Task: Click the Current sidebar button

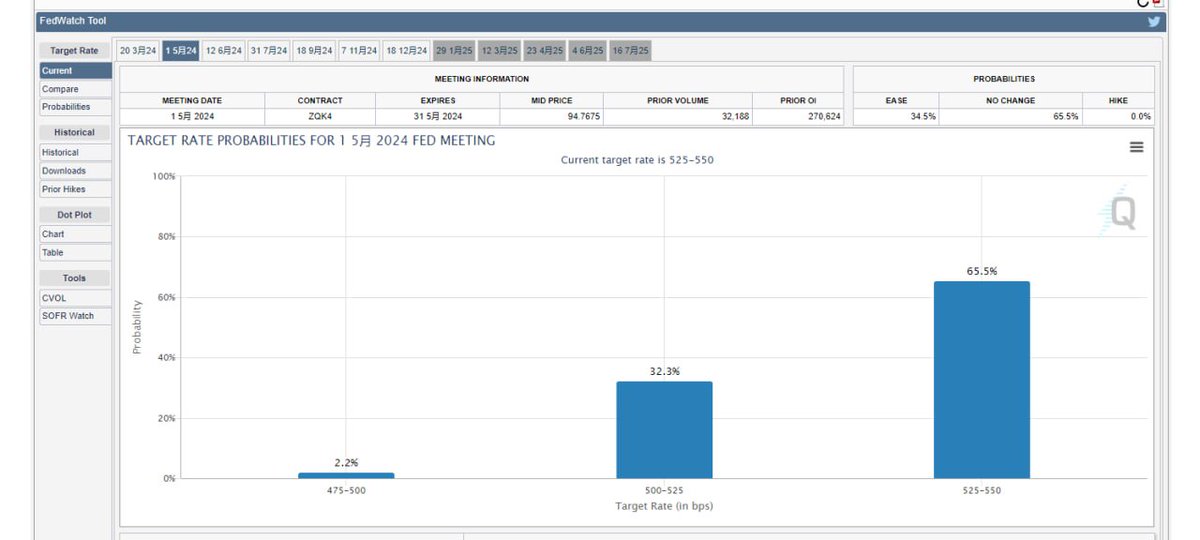Action: click(x=75, y=71)
